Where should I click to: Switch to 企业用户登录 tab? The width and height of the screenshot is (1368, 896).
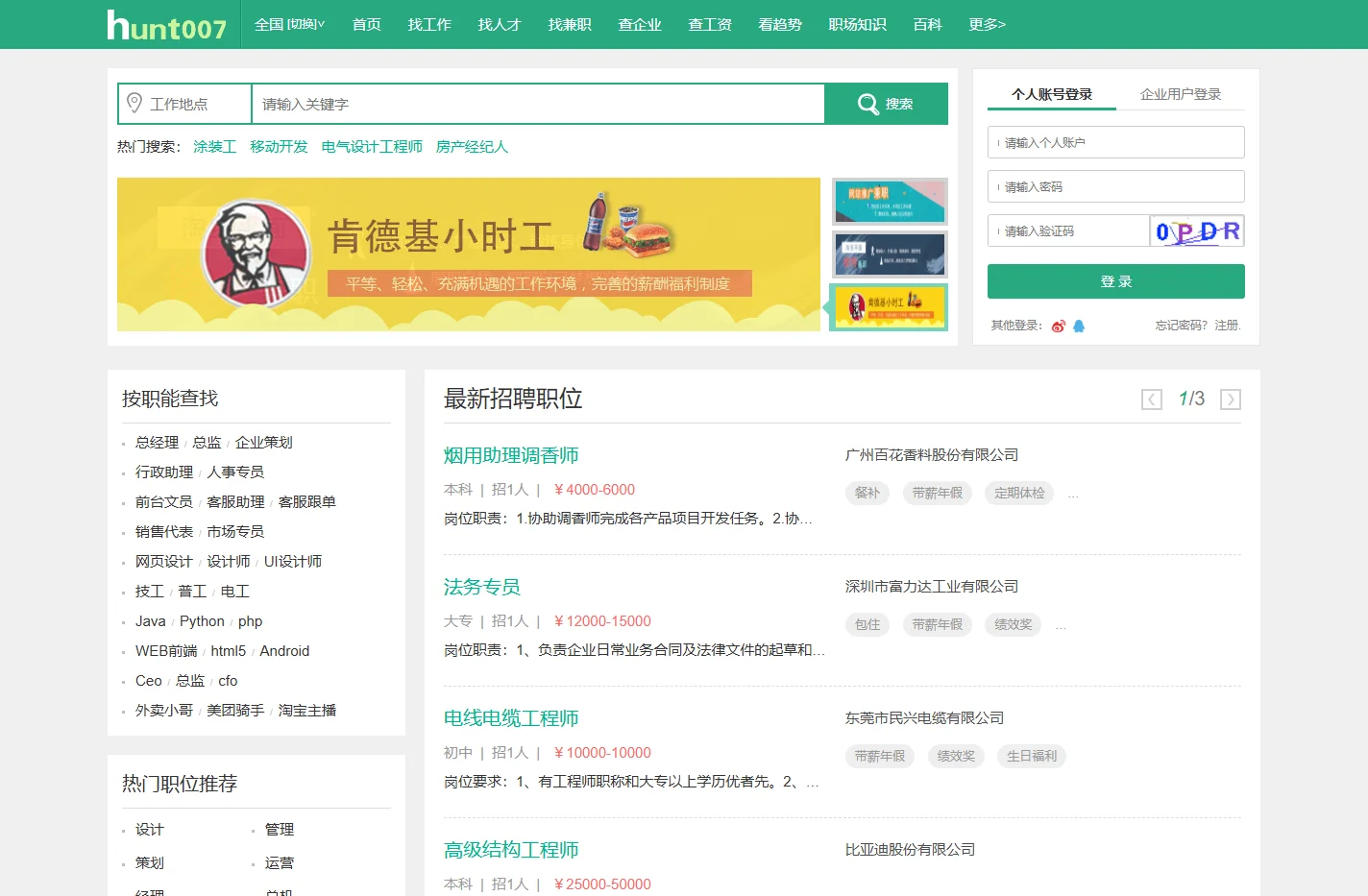[x=1181, y=94]
